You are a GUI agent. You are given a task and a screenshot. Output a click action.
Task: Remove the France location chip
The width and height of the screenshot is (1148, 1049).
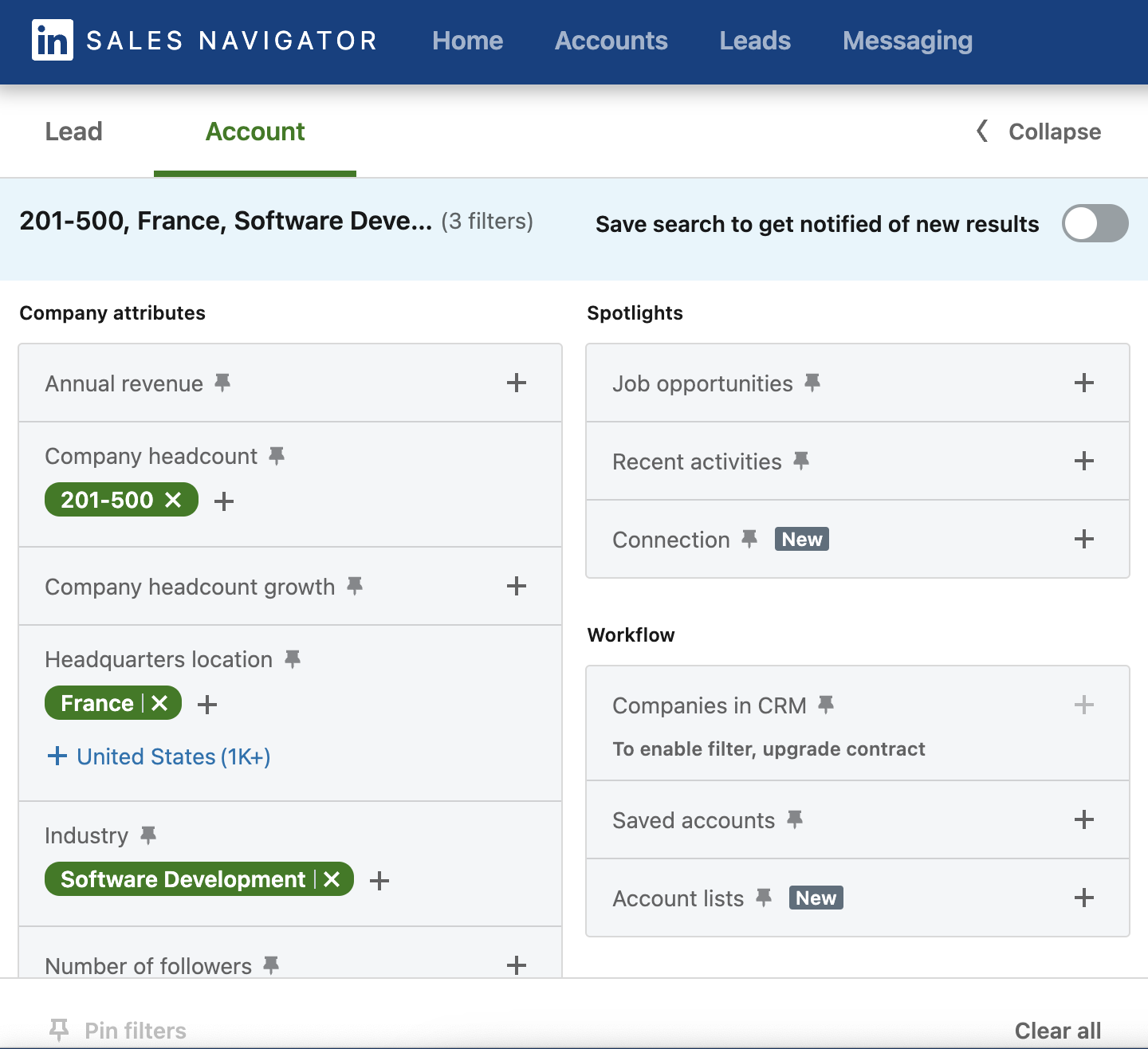click(159, 703)
